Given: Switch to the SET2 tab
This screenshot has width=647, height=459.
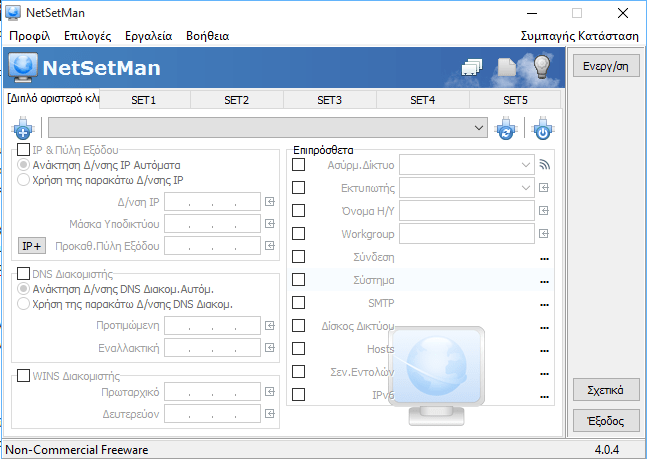Looking at the screenshot, I should click(237, 100).
